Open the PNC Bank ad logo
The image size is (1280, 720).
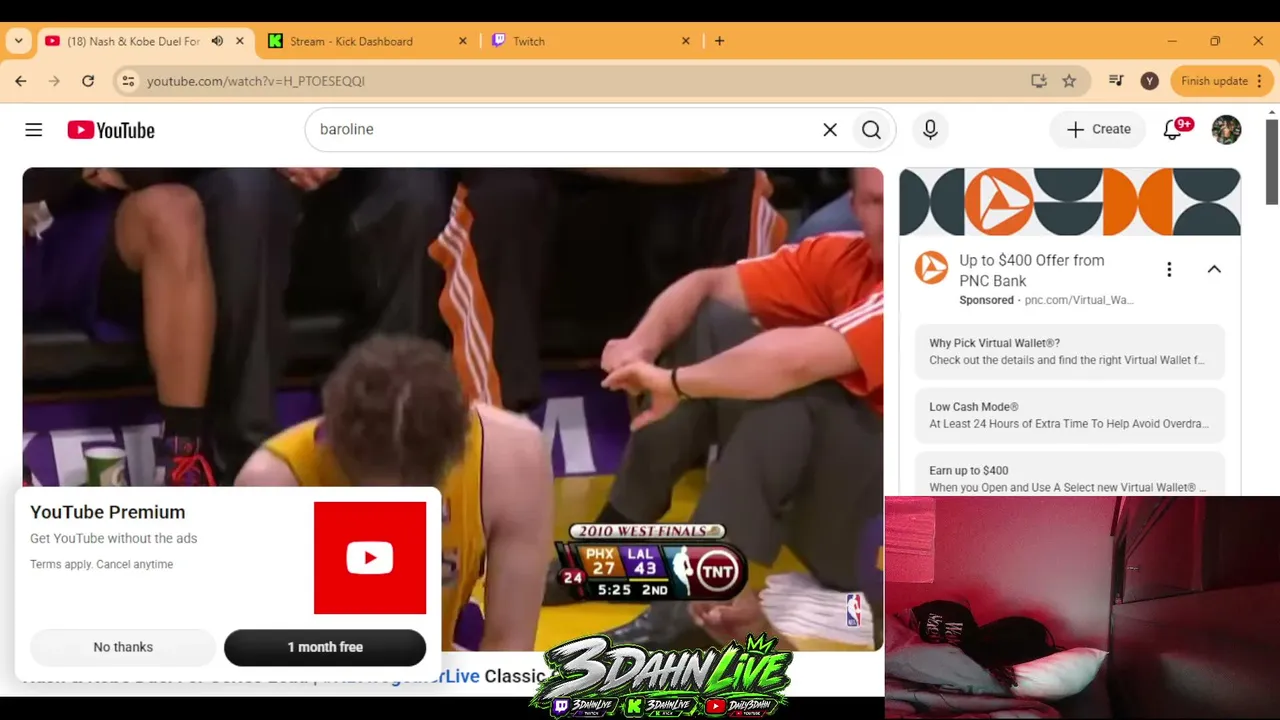pos(932,268)
